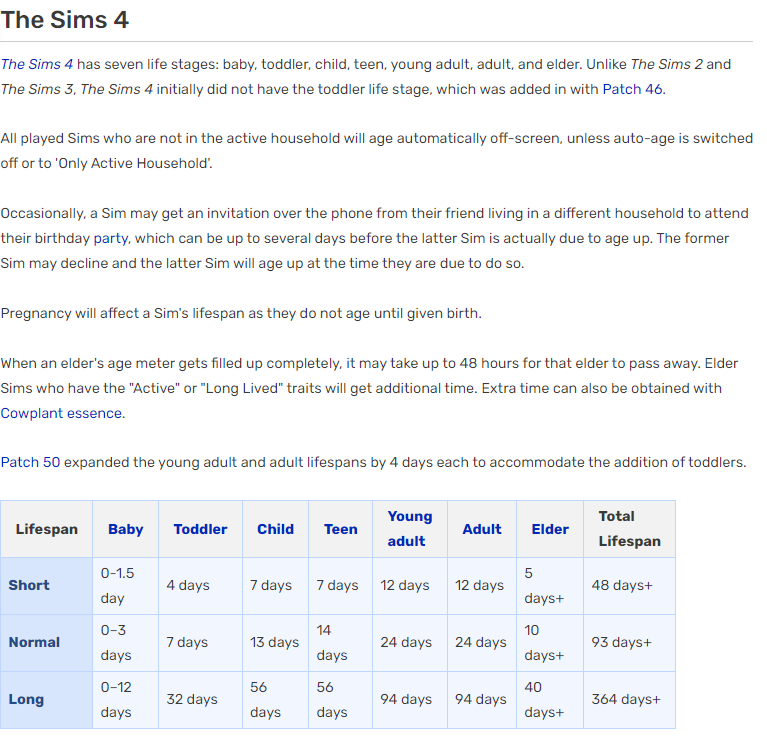Follow the Adult column header link
This screenshot has width=767, height=736.
coord(481,529)
